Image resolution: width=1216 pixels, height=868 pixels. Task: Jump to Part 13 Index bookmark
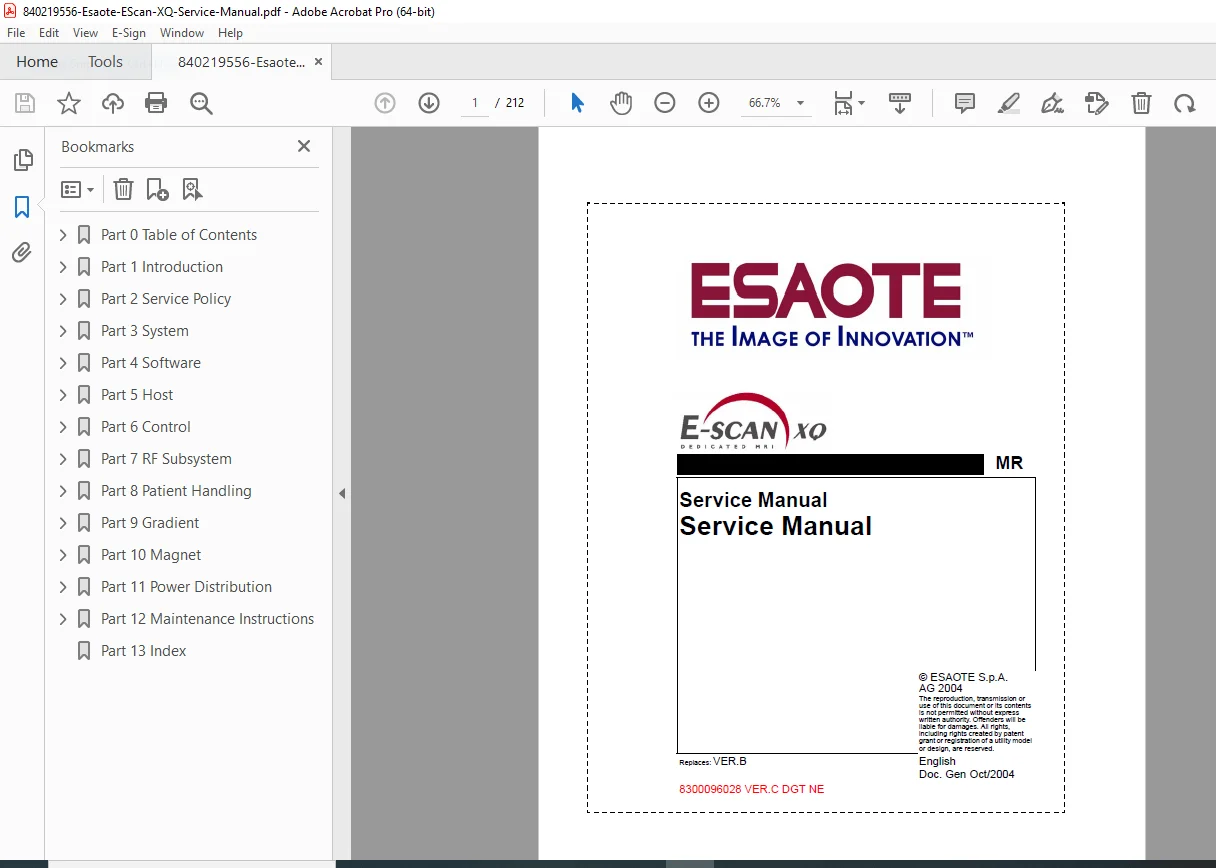point(143,651)
